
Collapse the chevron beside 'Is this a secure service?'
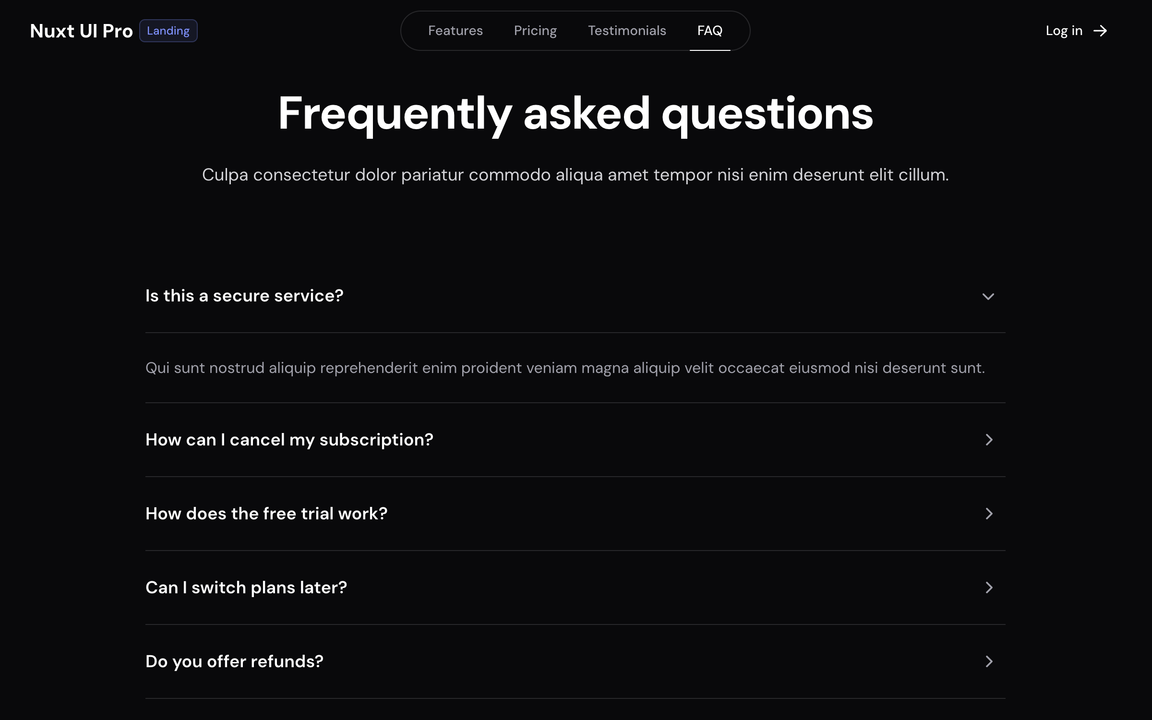point(988,296)
